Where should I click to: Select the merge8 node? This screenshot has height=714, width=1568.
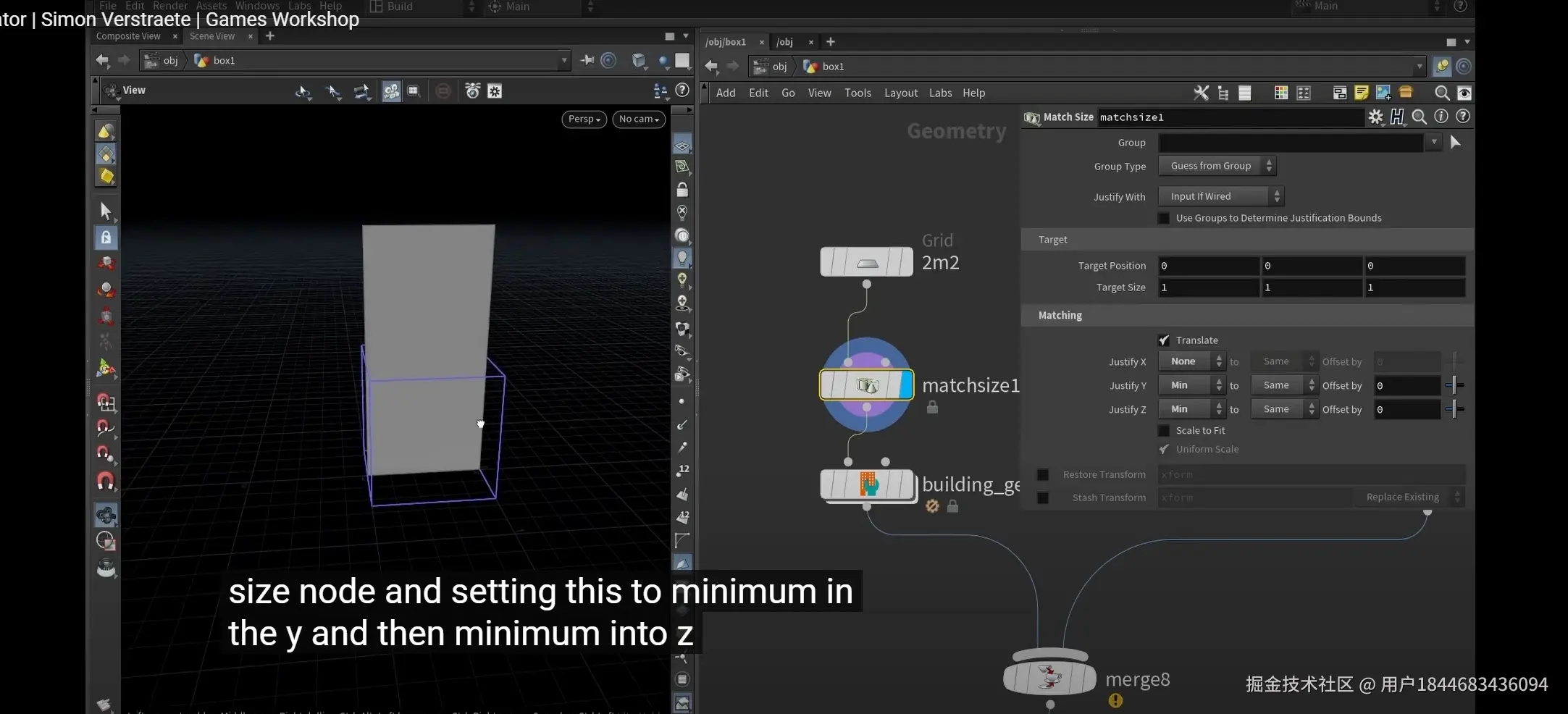tap(1049, 678)
